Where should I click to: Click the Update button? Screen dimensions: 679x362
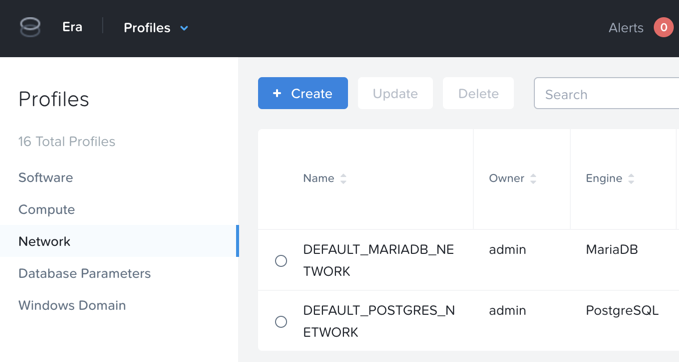[x=395, y=93]
